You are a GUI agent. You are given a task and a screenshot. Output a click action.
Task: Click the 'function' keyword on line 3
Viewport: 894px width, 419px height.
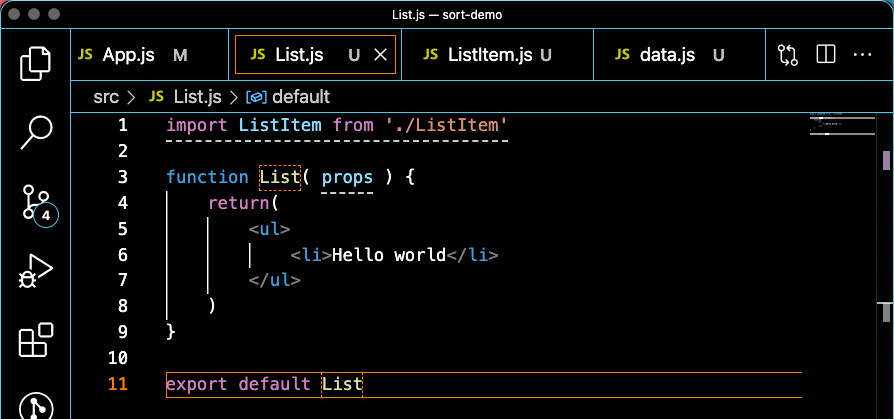coord(208,177)
